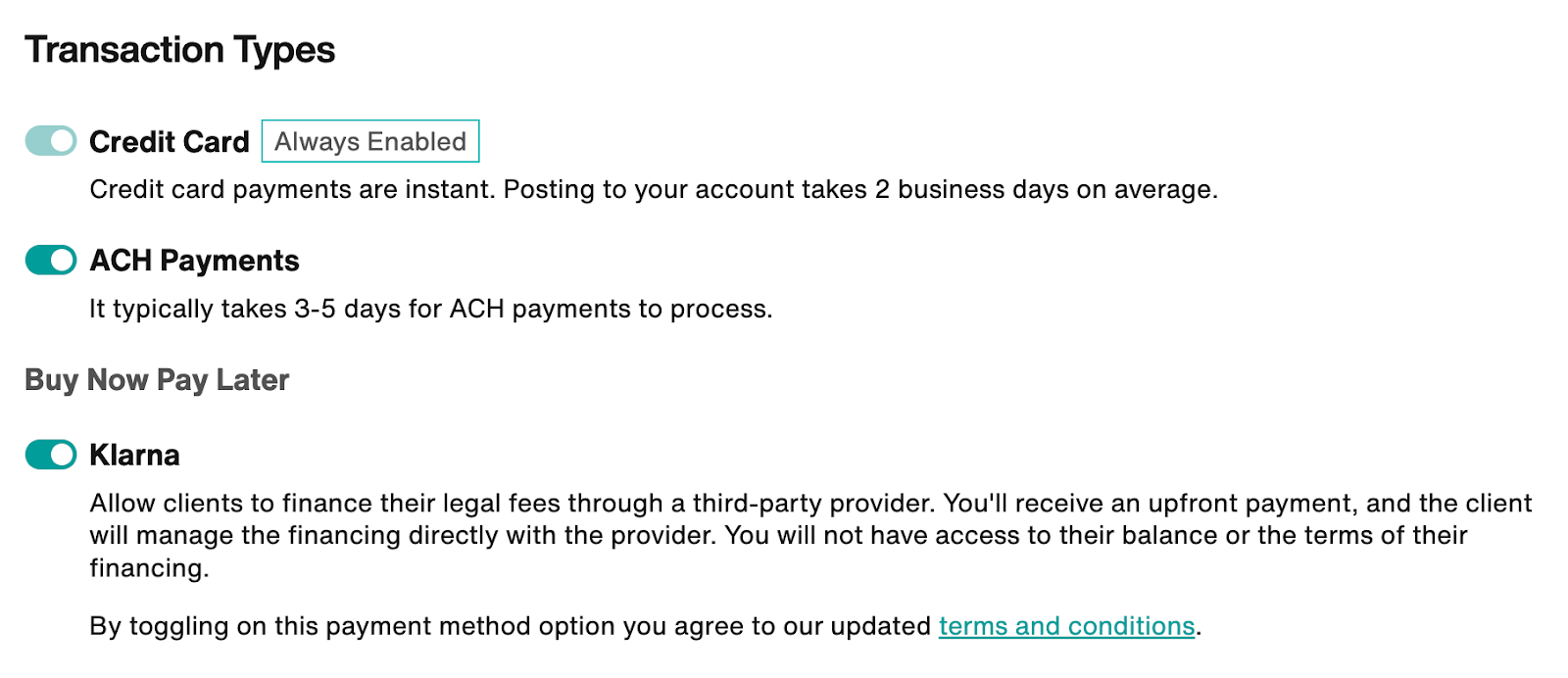The image size is (1568, 678).
Task: Click the word "financing." ending Klarna description
Action: [x=149, y=568]
